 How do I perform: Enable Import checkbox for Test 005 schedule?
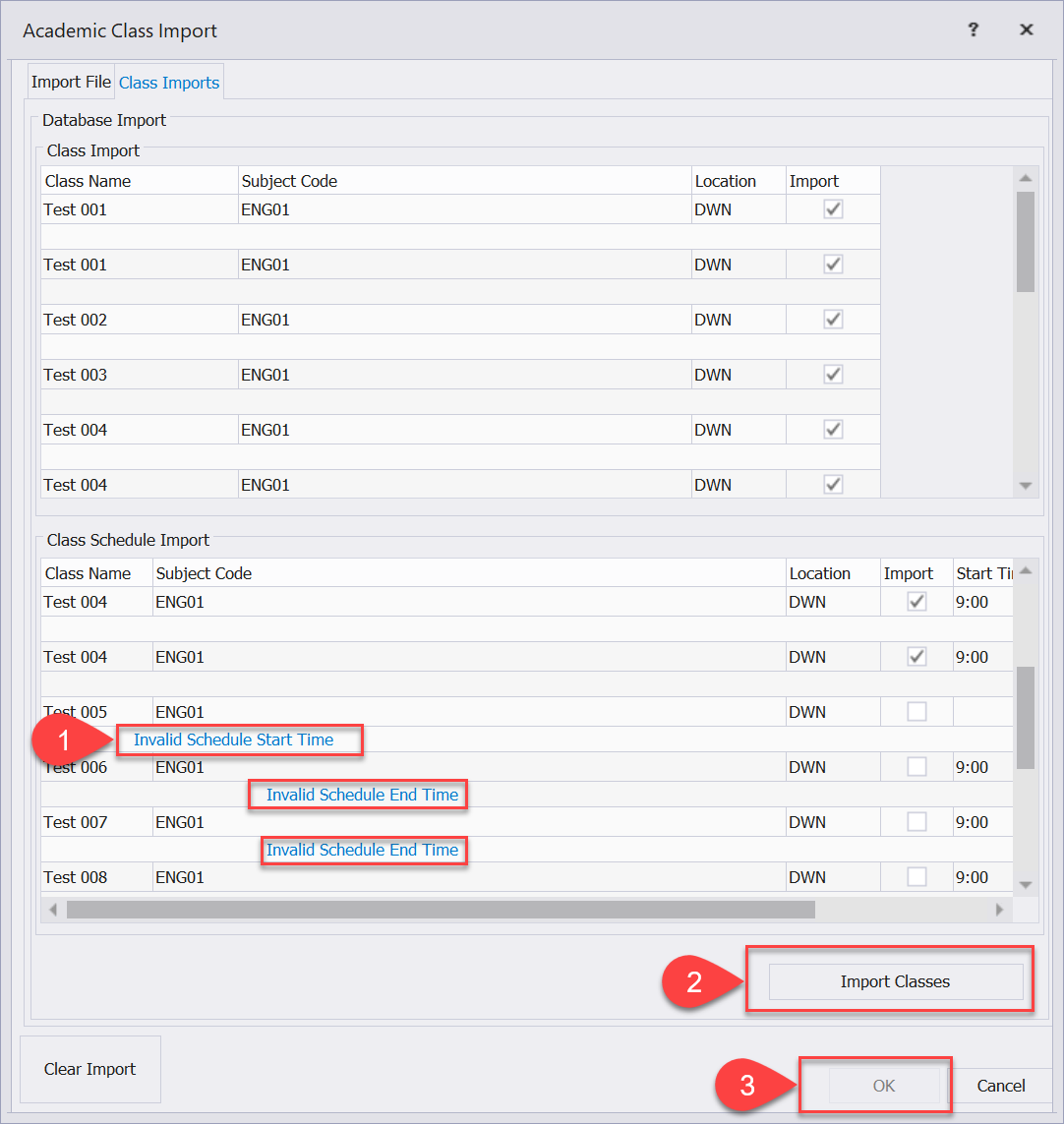click(x=916, y=712)
